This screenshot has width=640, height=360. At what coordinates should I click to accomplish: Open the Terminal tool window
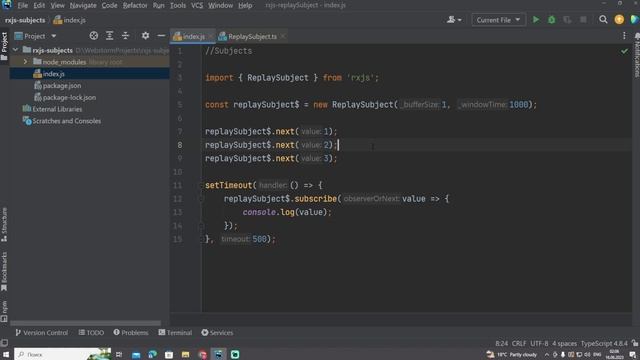click(x=175, y=333)
